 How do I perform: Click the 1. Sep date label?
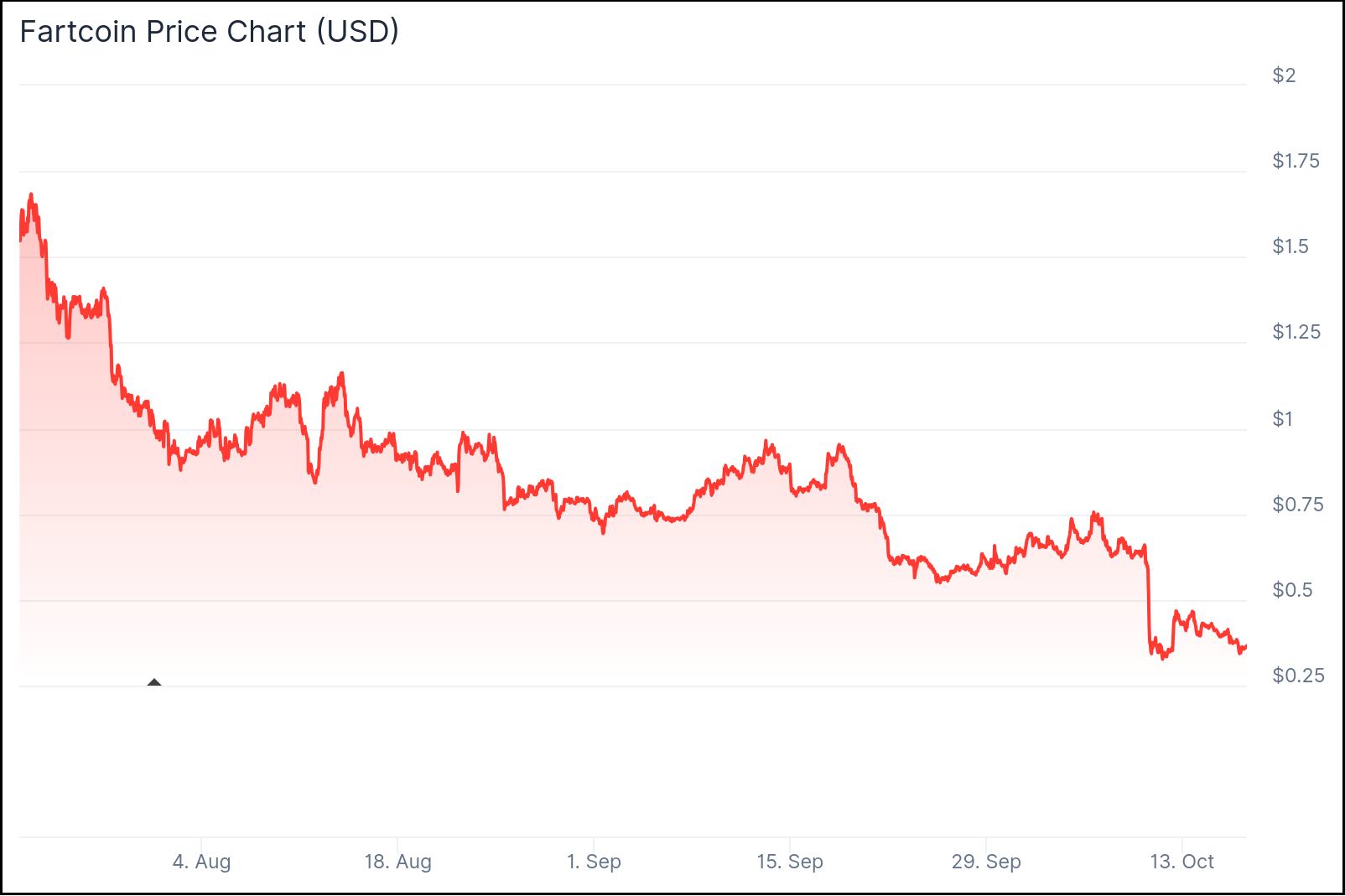coord(594,862)
